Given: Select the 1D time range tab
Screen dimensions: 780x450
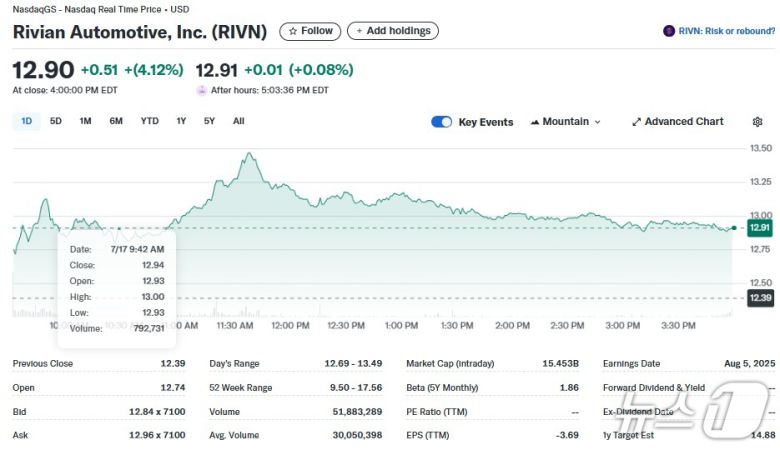Looking at the screenshot, I should (27, 121).
